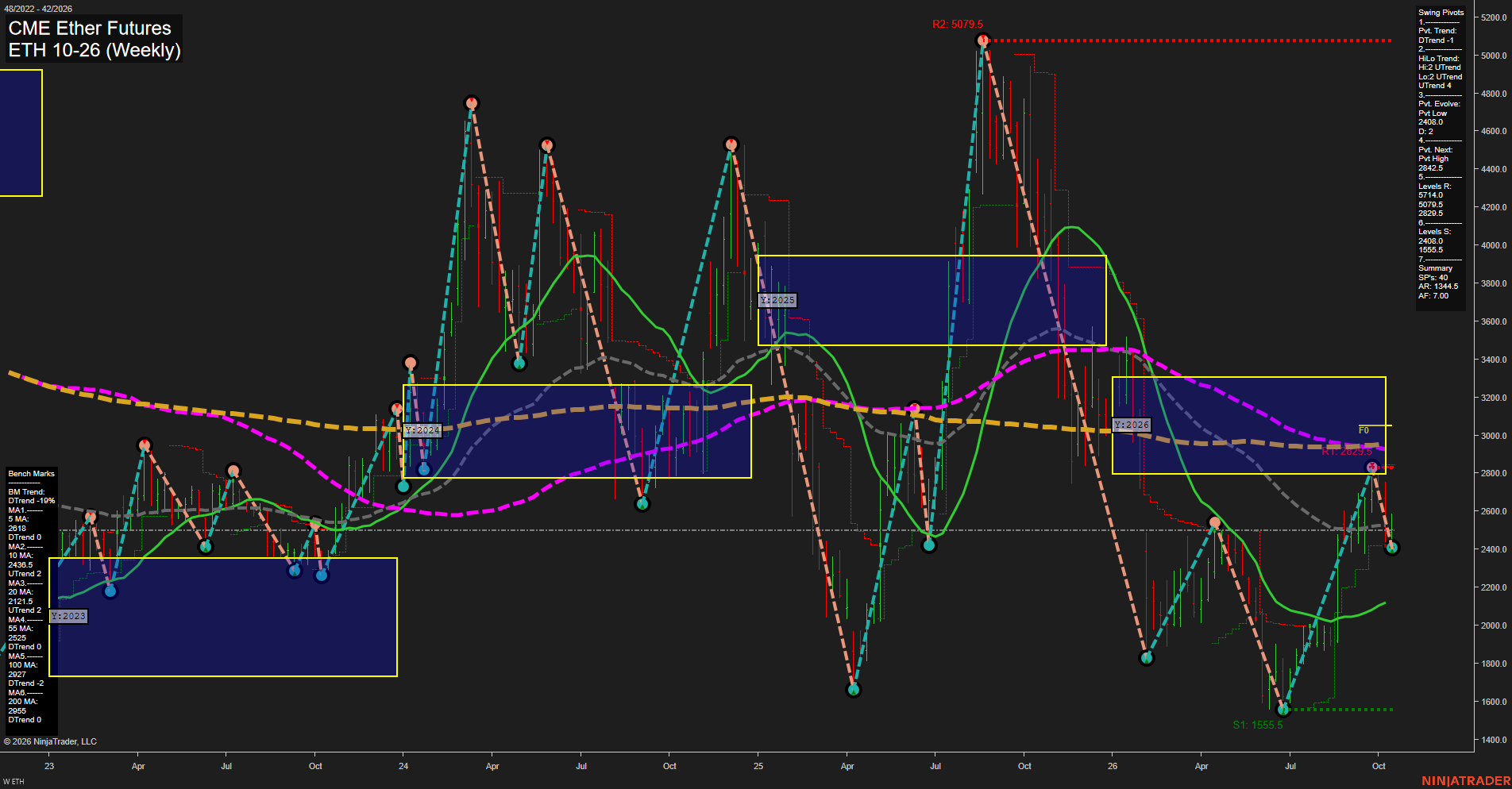This screenshot has width=1512, height=789.
Task: Select the R2: 5079.5 resistance label
Action: (x=957, y=25)
